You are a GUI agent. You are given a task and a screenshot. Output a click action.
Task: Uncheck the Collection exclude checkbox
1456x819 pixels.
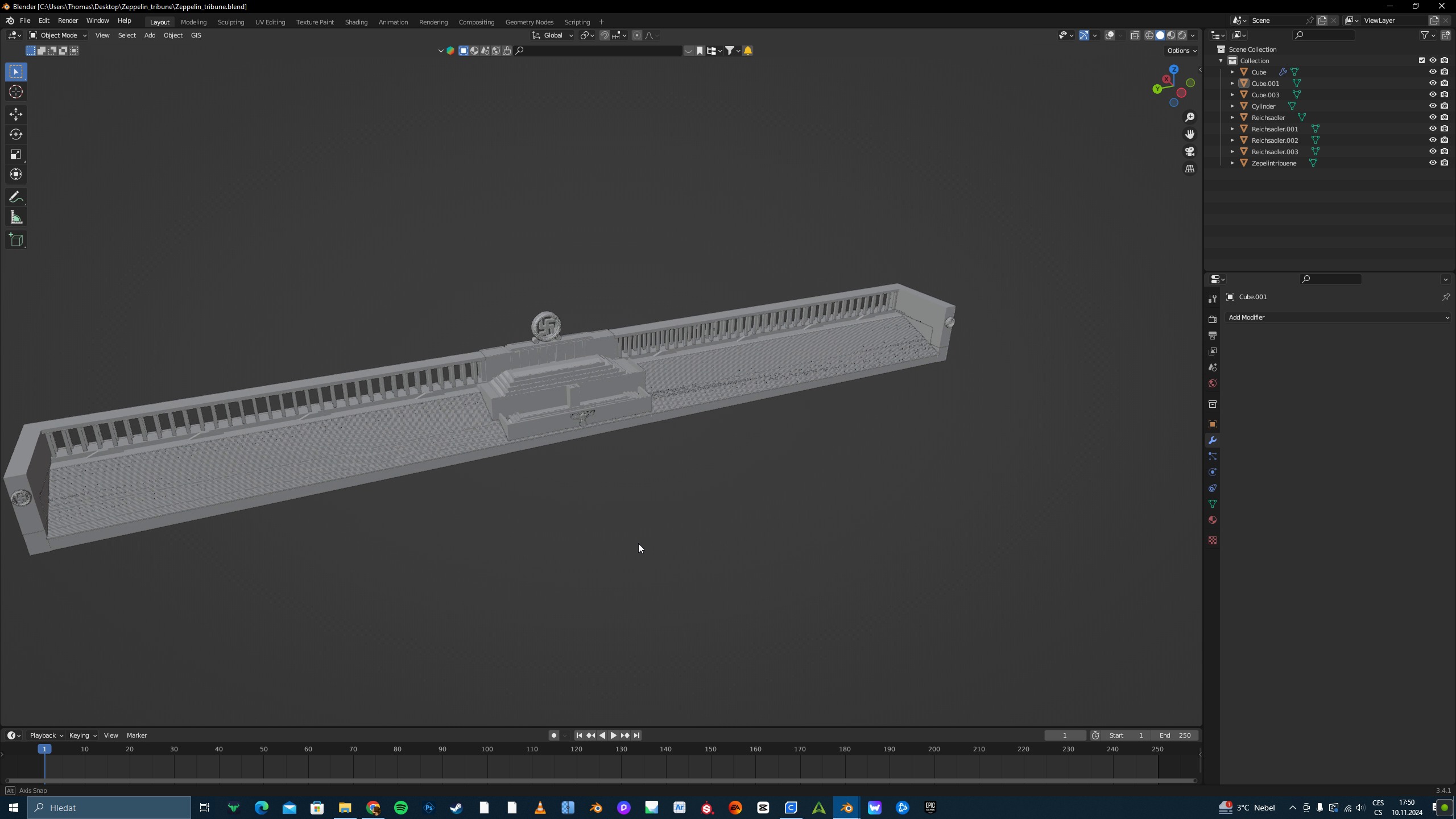pos(1422,60)
